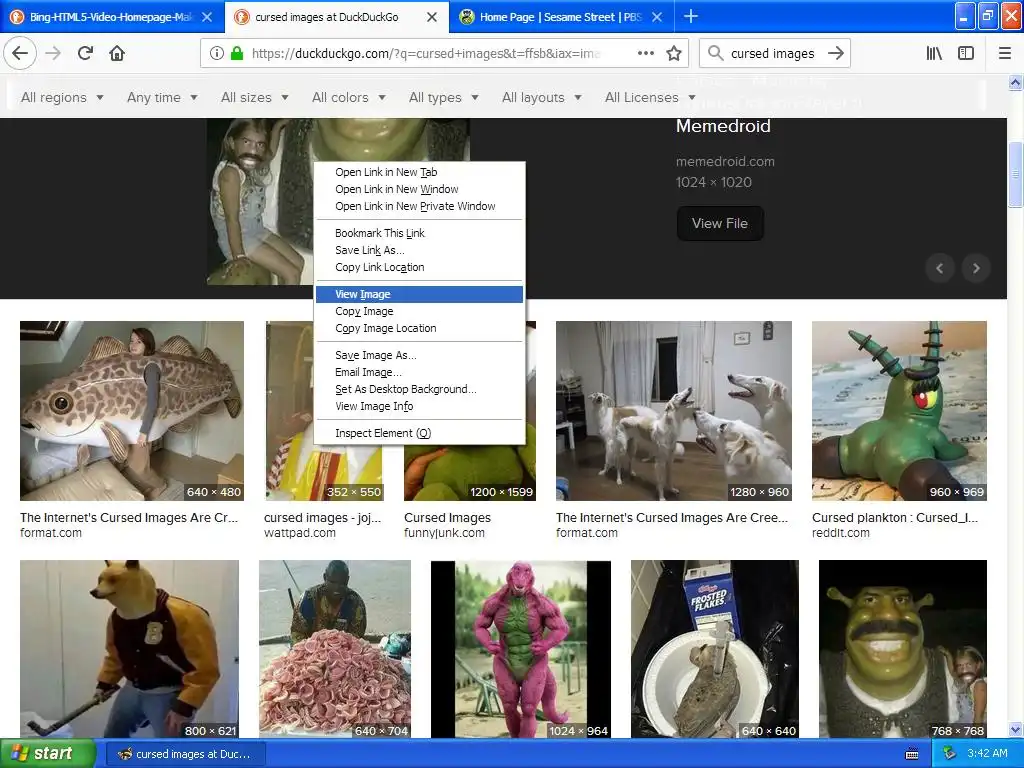Reload the page with the refresh icon

(85, 53)
